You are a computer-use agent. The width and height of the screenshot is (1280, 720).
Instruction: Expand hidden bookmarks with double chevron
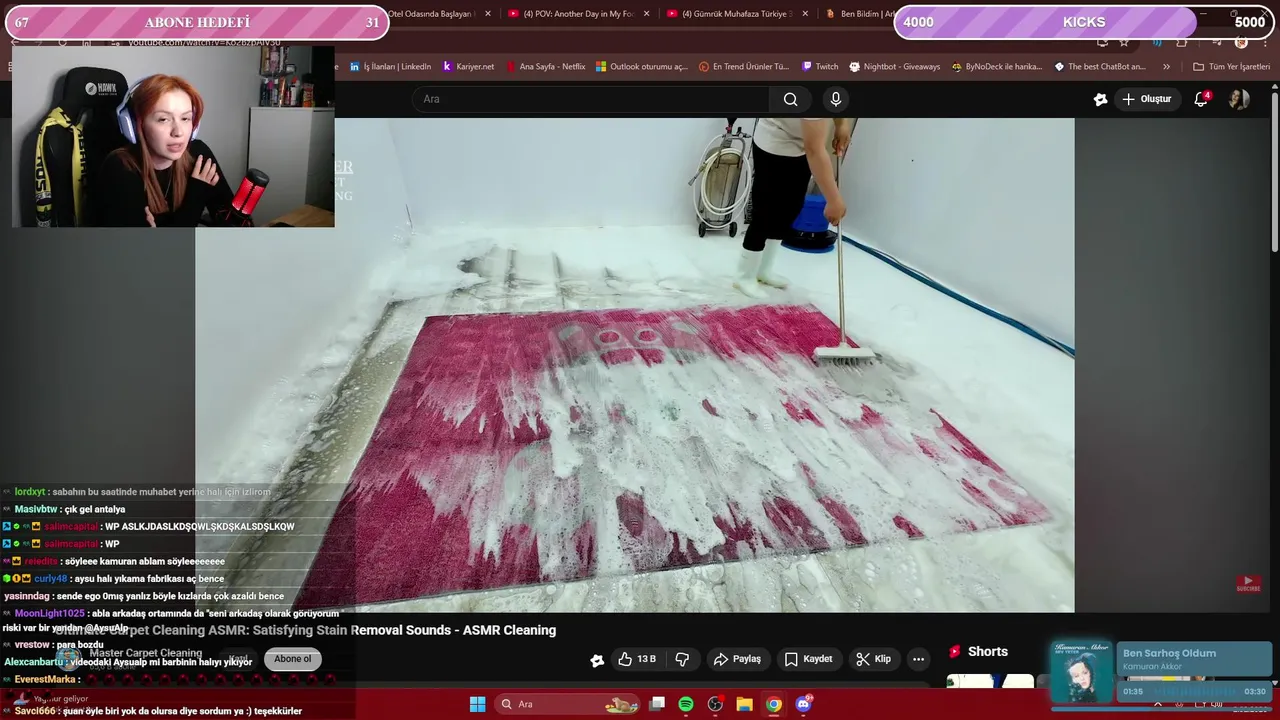[x=1166, y=67]
